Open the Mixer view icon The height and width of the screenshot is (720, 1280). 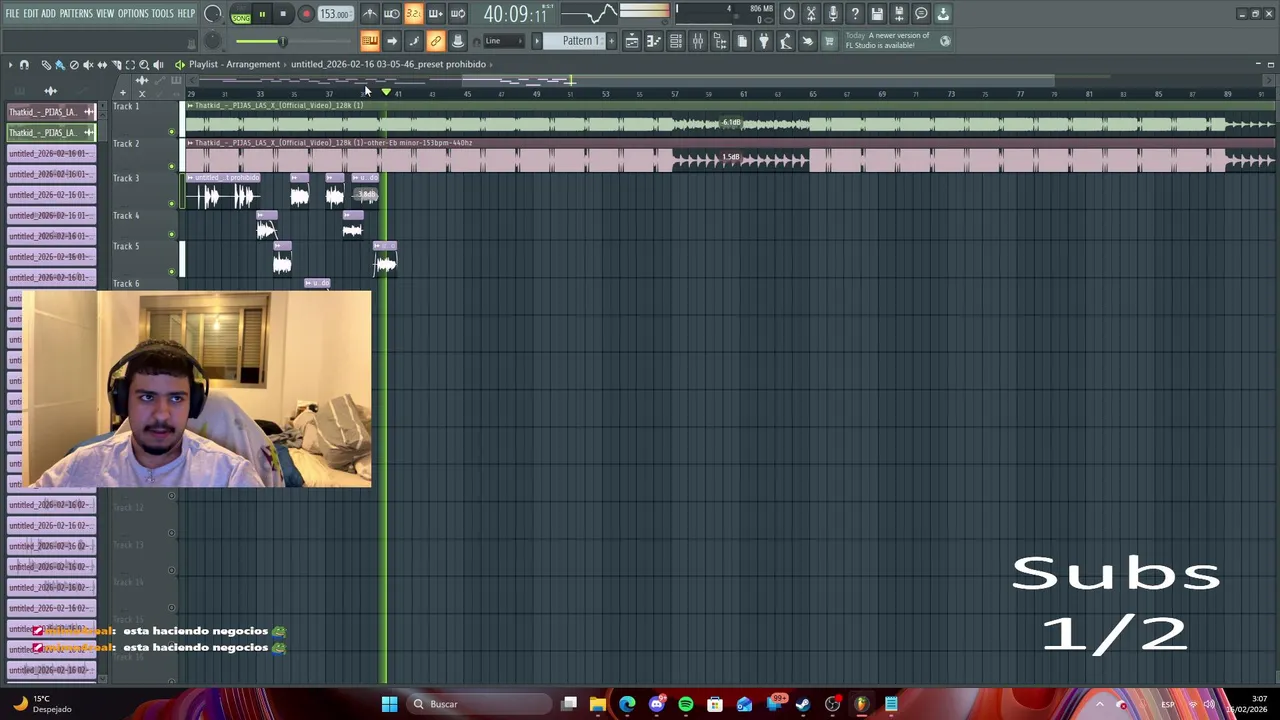[x=698, y=41]
